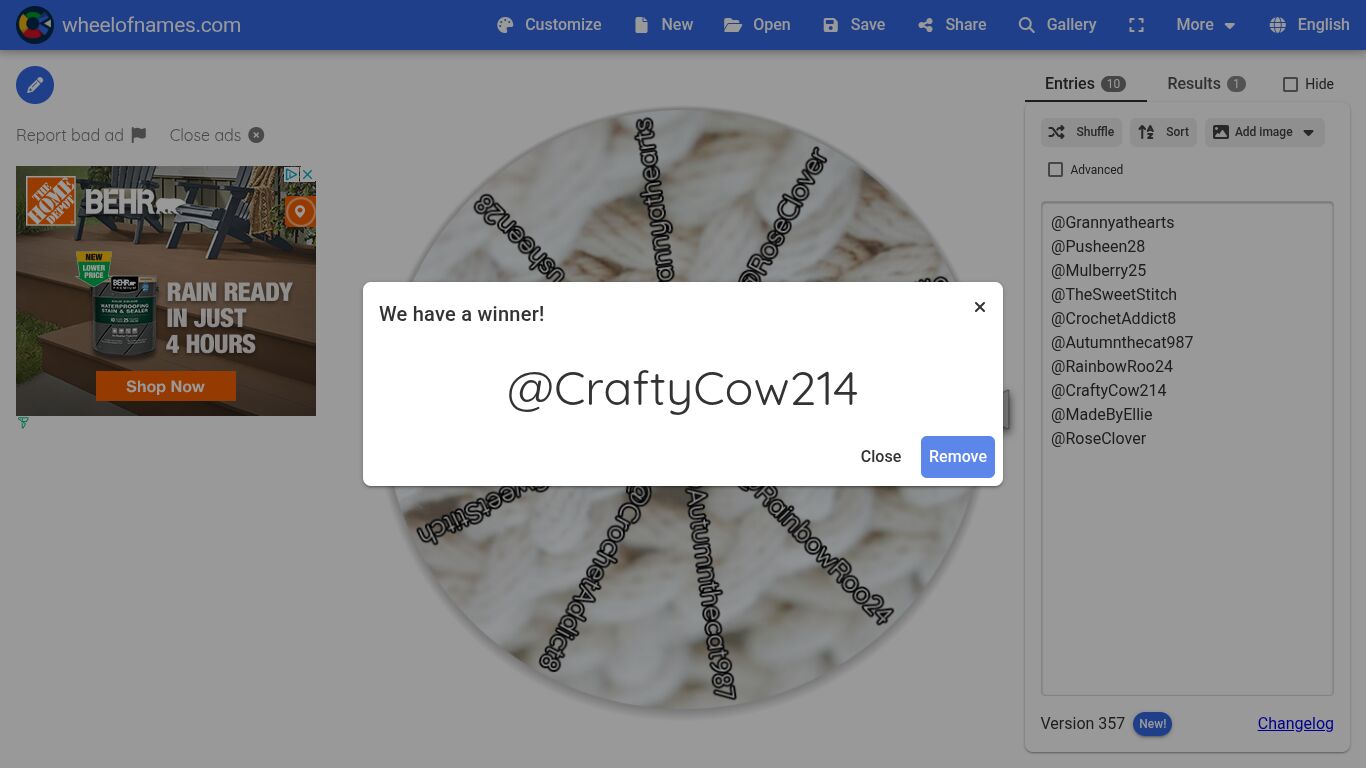Click the New file icon
Image resolution: width=1366 pixels, height=768 pixels.
click(641, 25)
